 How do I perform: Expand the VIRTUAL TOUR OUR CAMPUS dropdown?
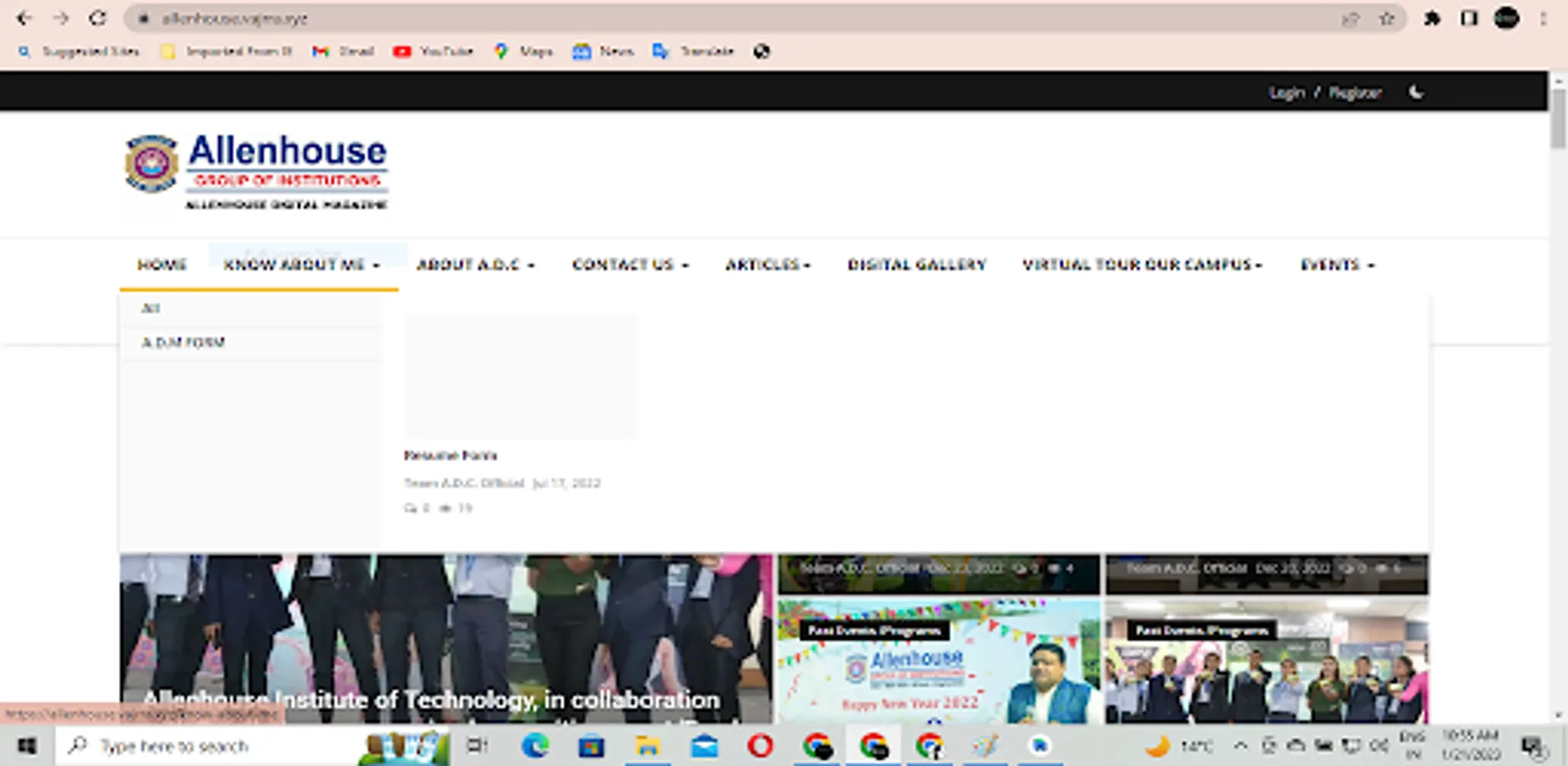tap(1143, 265)
